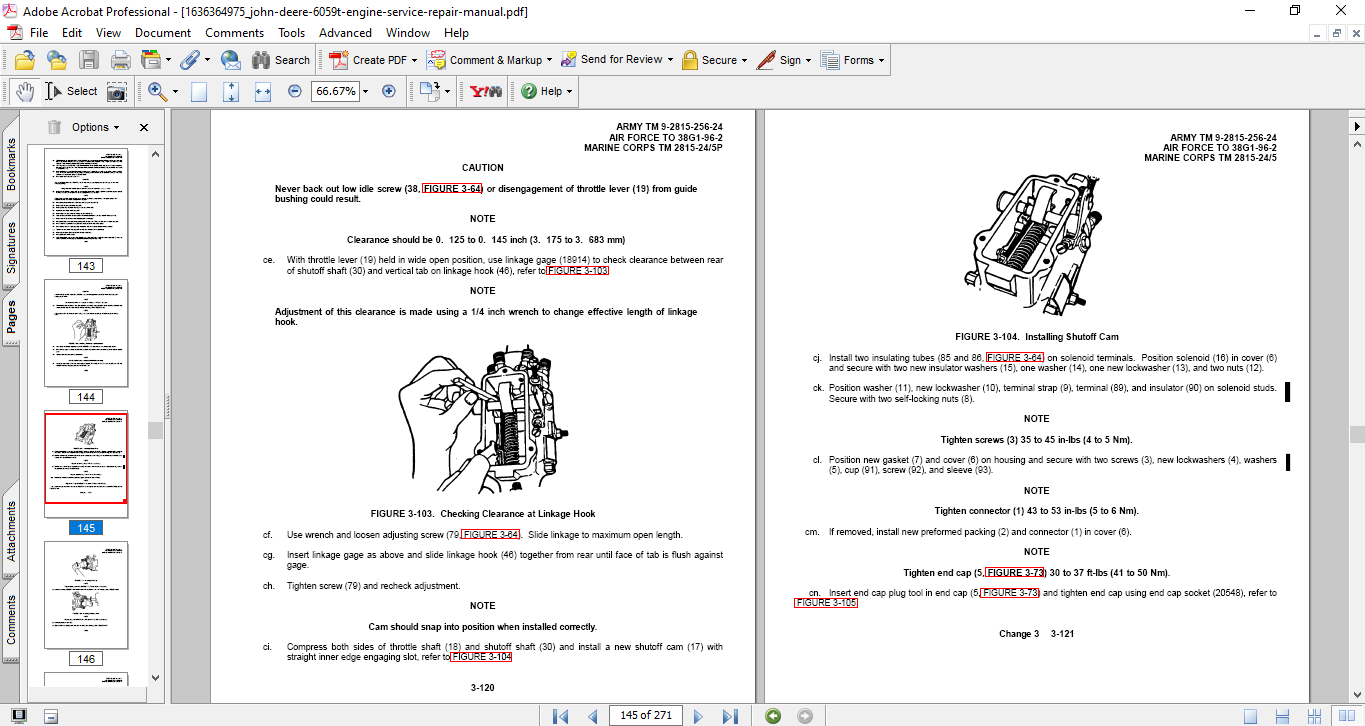The image size is (1365, 726).
Task: Open the Advanced menu
Action: pyautogui.click(x=345, y=33)
